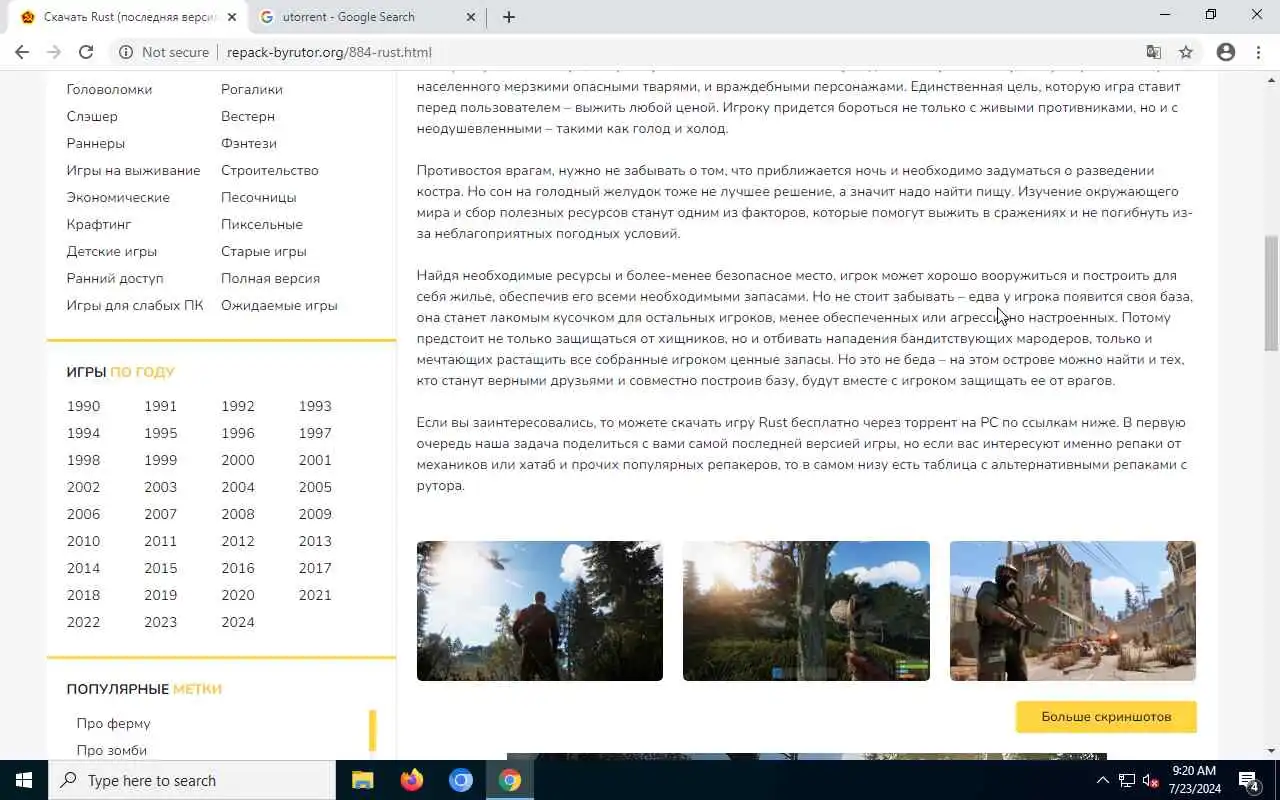Switch to Google Chrome taskbar icon

[510, 780]
